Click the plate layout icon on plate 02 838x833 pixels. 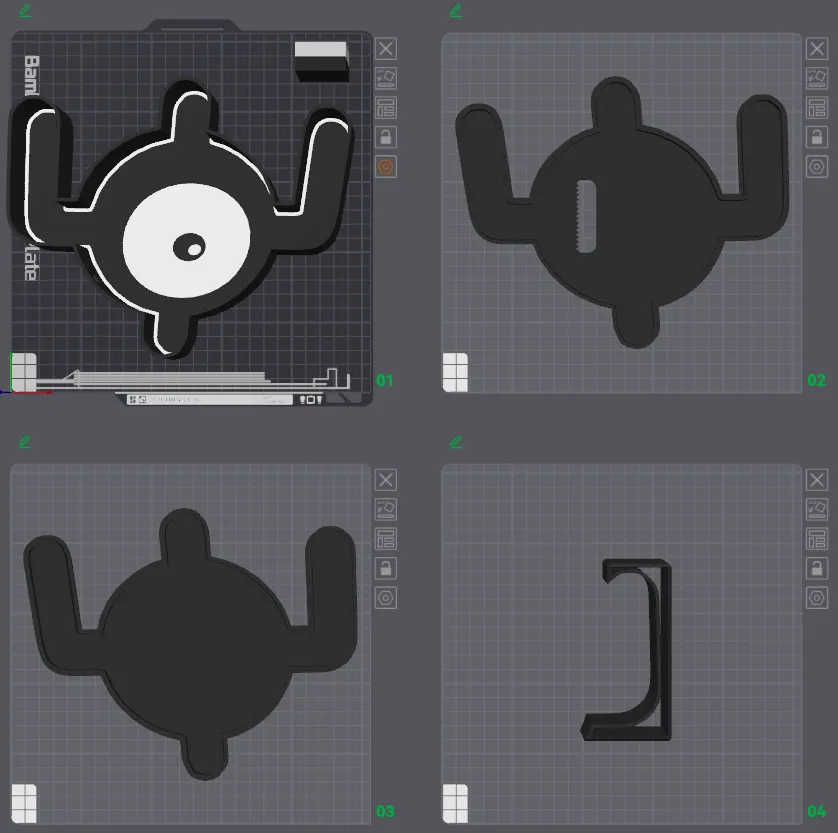pos(817,107)
